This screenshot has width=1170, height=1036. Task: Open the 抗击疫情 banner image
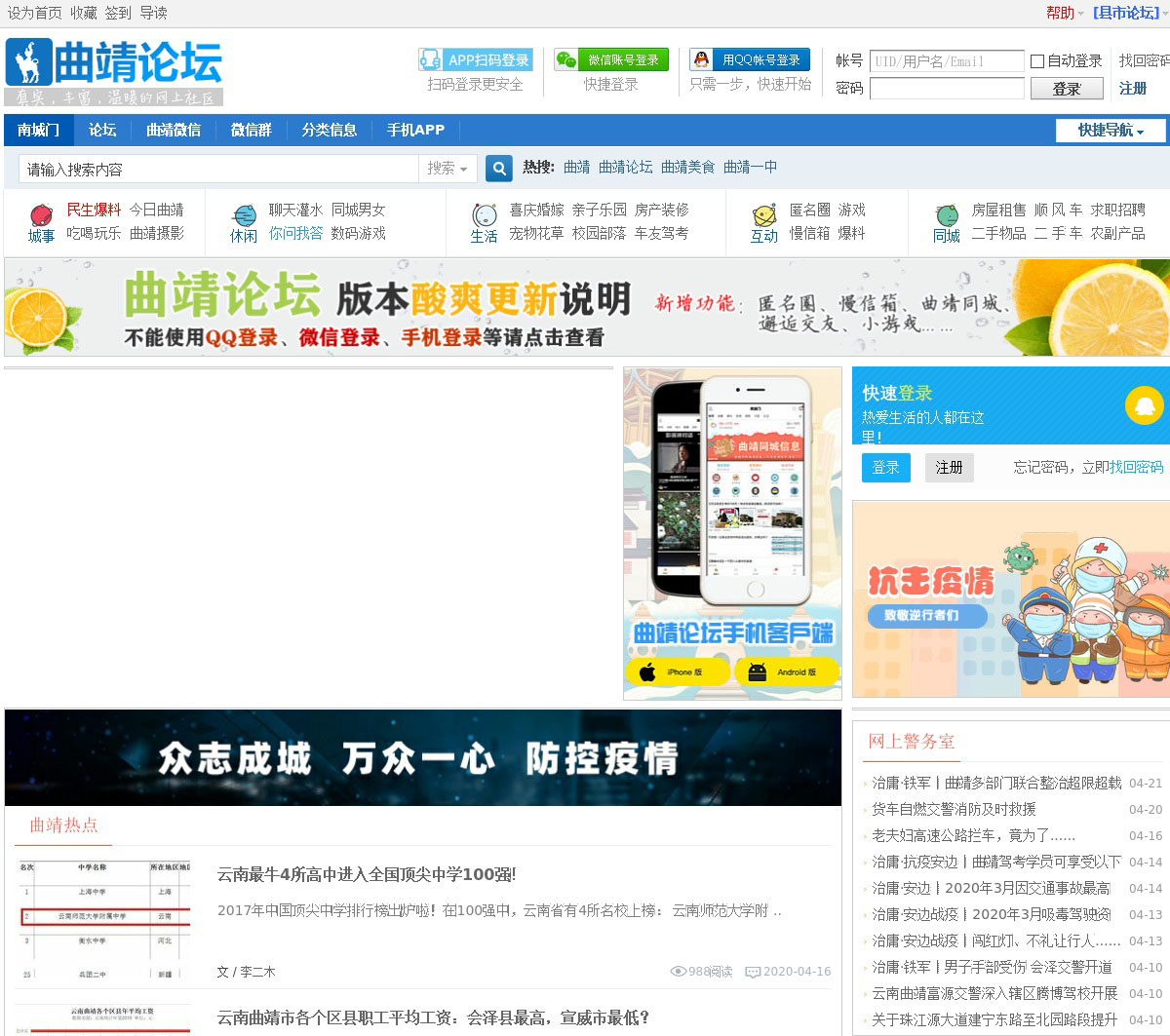click(1010, 598)
